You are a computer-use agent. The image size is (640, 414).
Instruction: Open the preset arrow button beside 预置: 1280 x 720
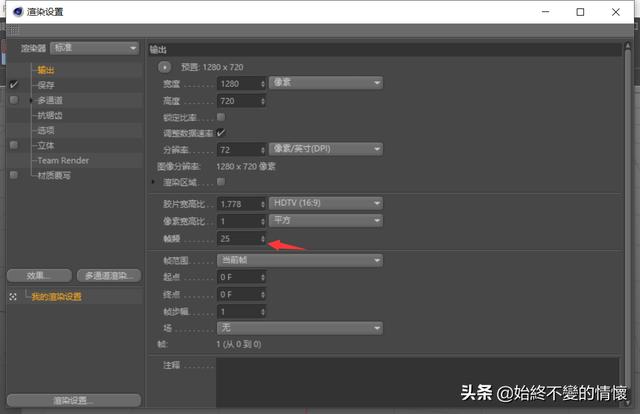pyautogui.click(x=164, y=67)
